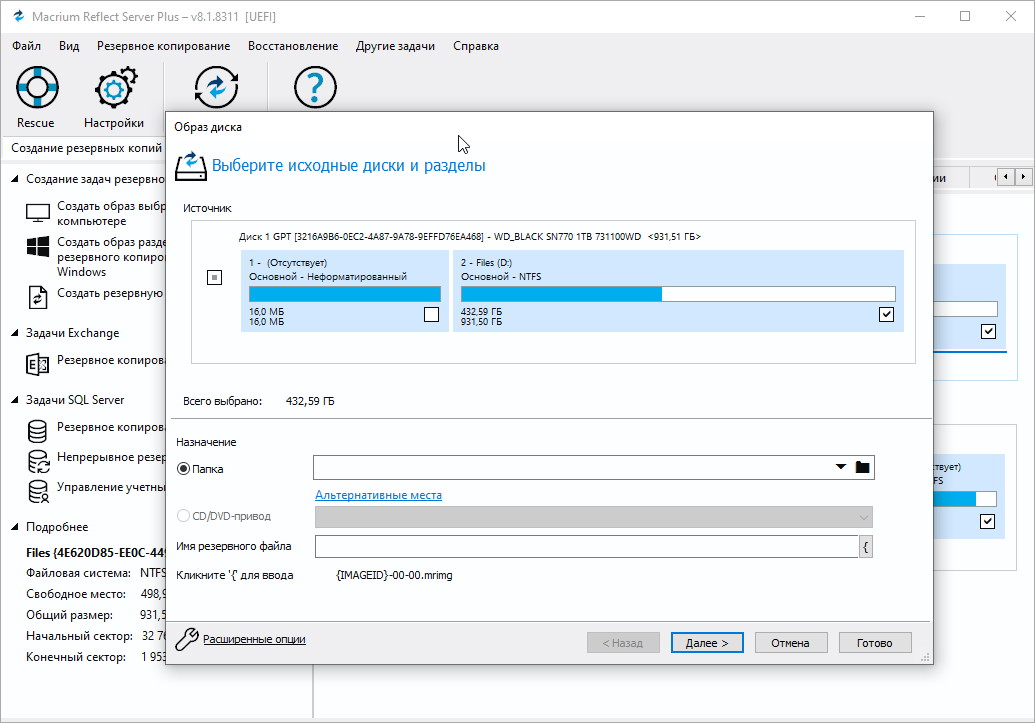
Task: Select Создать образ разделов Windows task
Action: click(x=111, y=256)
